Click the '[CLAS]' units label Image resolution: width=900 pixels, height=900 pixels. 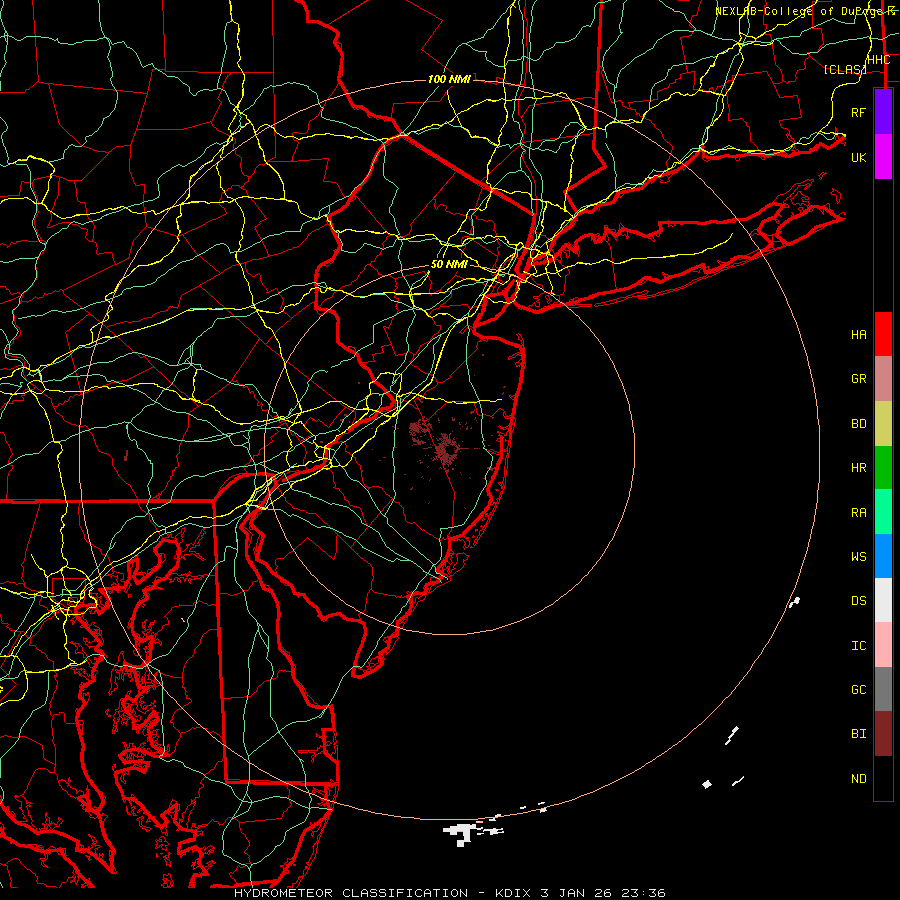point(844,69)
